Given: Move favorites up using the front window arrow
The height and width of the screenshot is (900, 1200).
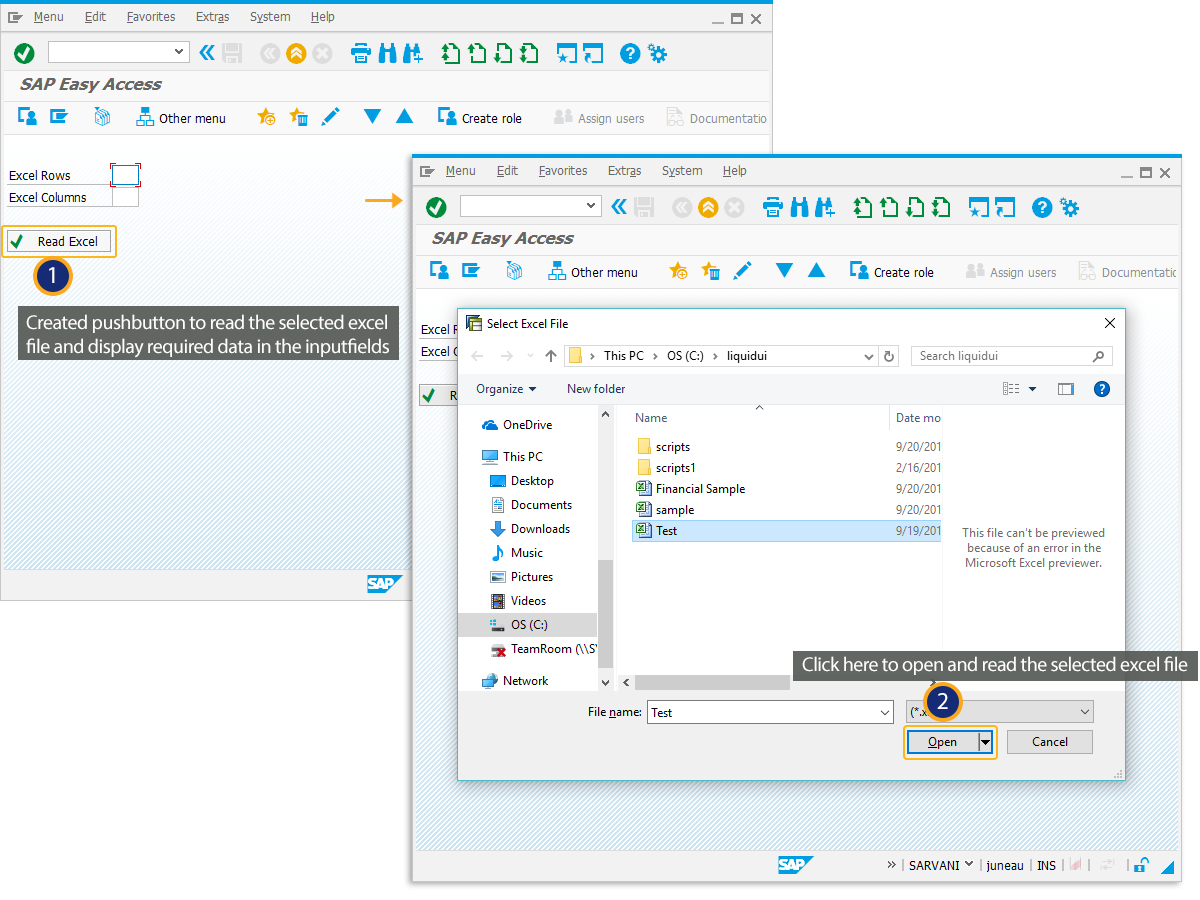Looking at the screenshot, I should click(x=817, y=270).
